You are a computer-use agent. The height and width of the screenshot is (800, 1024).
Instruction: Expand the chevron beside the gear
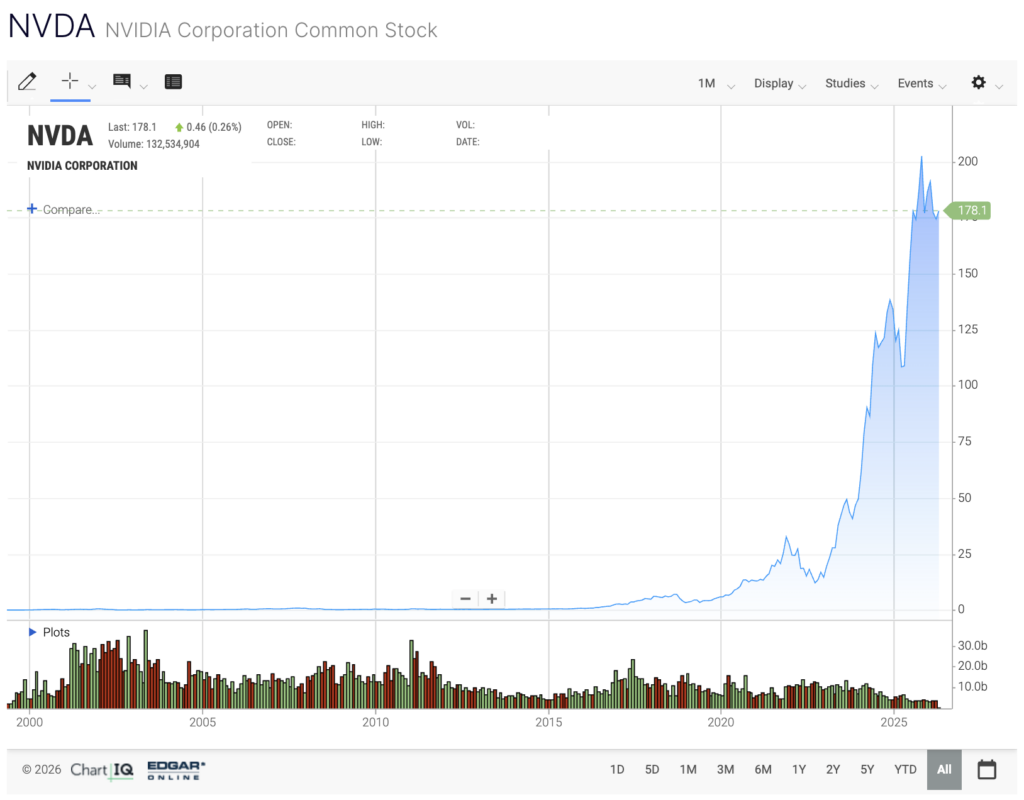999,87
